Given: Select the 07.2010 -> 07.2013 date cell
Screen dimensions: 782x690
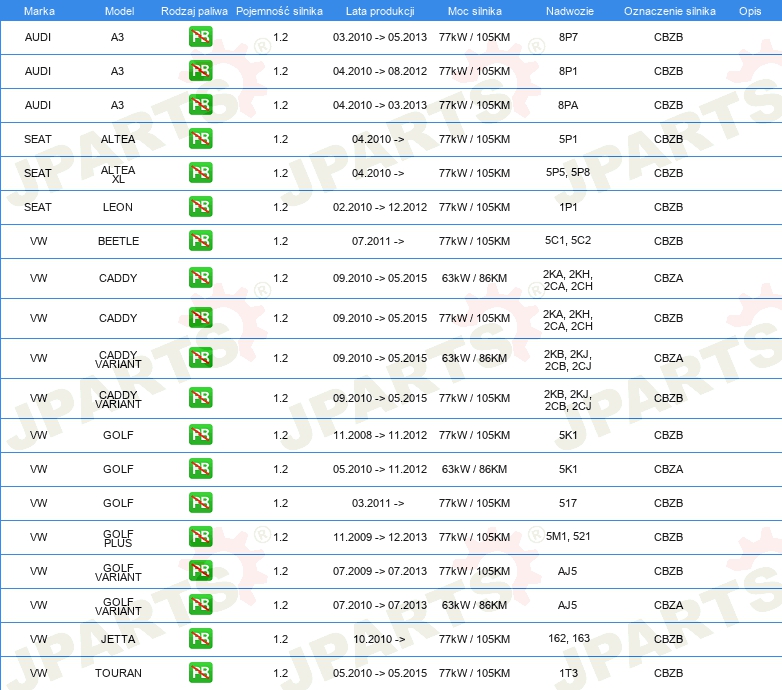Looking at the screenshot, I should [380, 605].
